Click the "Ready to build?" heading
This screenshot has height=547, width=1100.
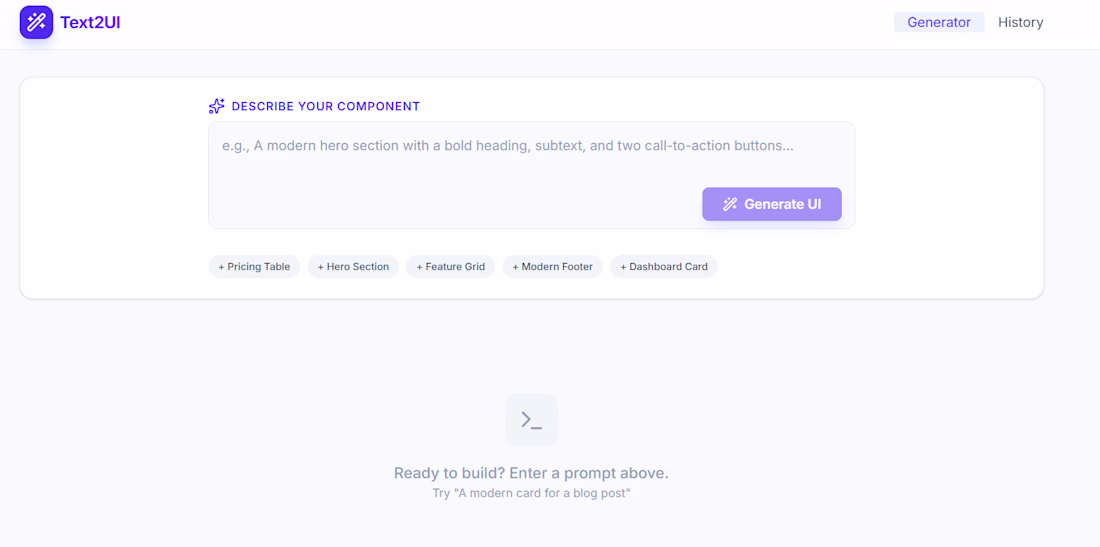[531, 473]
